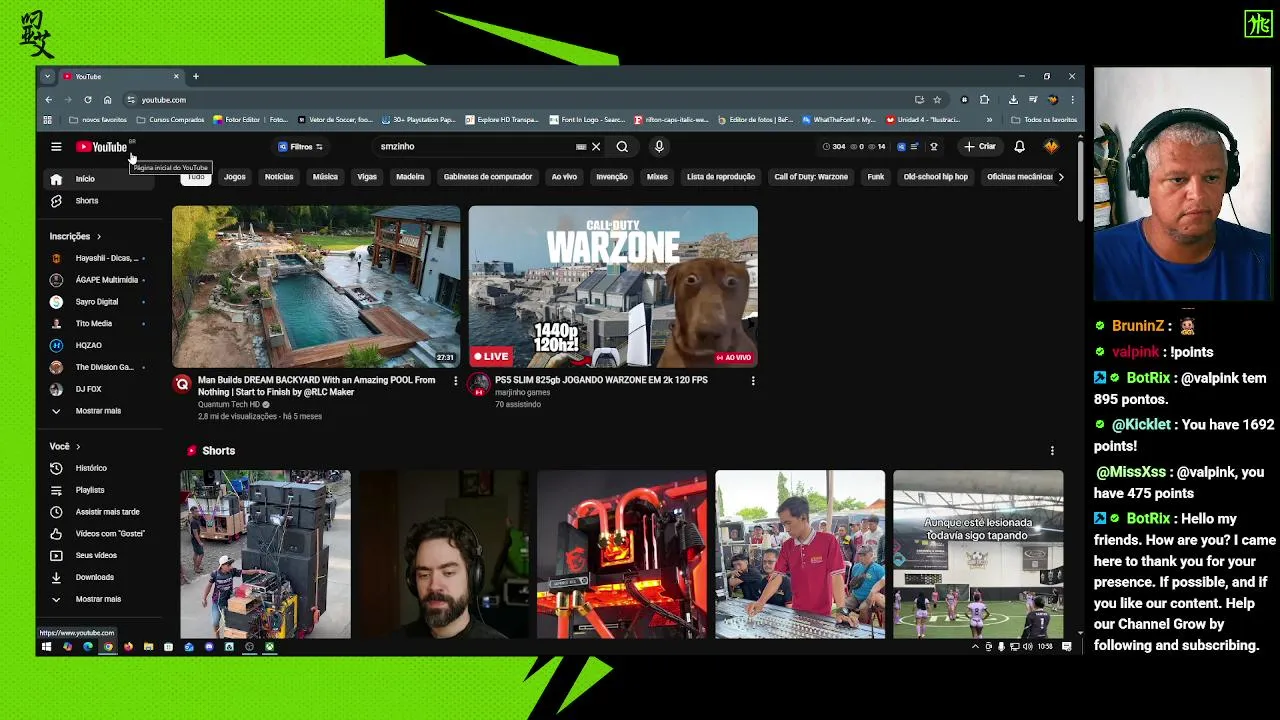Open the speaker stack Short
1280x720 pixels.
coord(265,554)
